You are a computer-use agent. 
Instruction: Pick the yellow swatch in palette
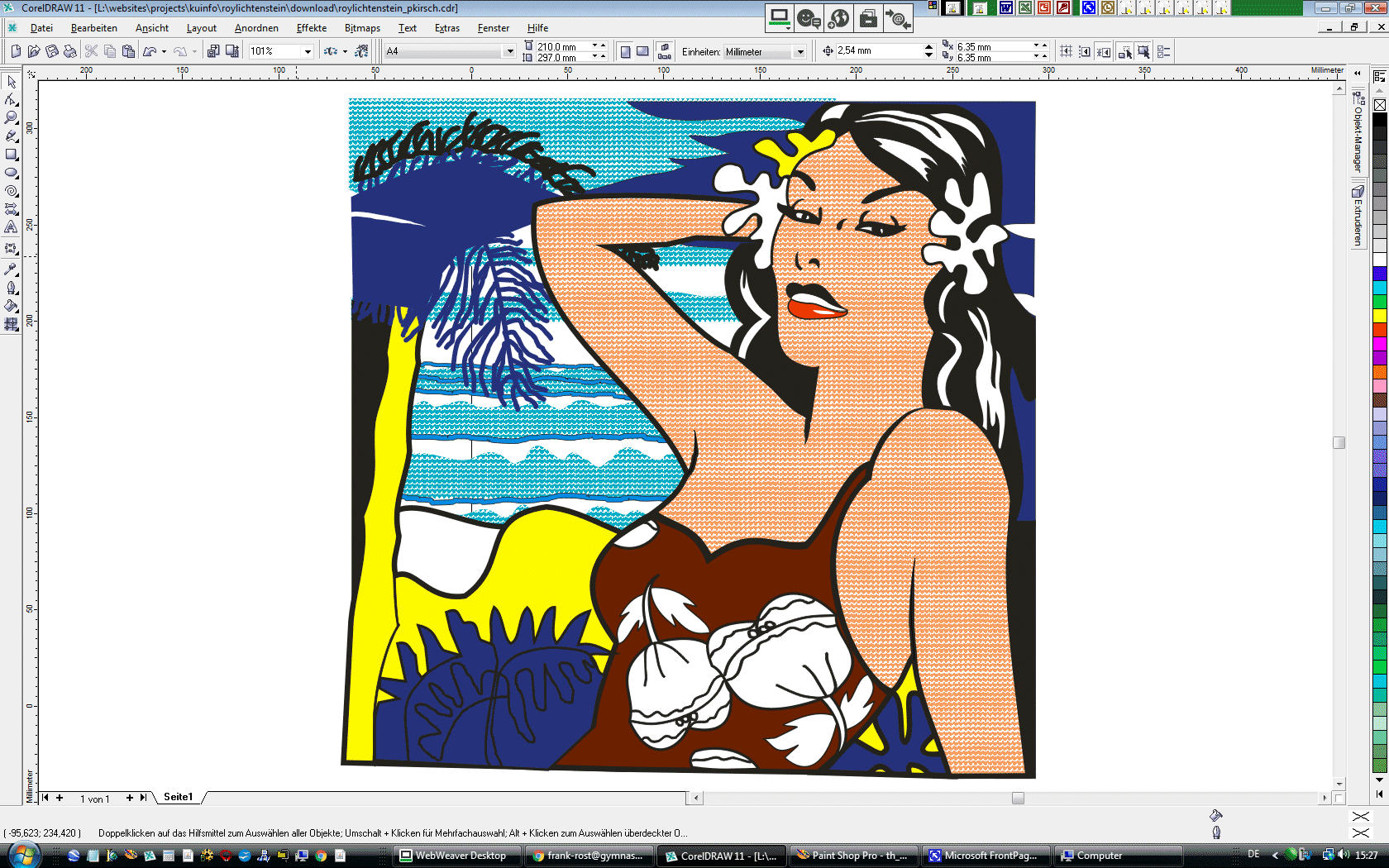click(1379, 316)
